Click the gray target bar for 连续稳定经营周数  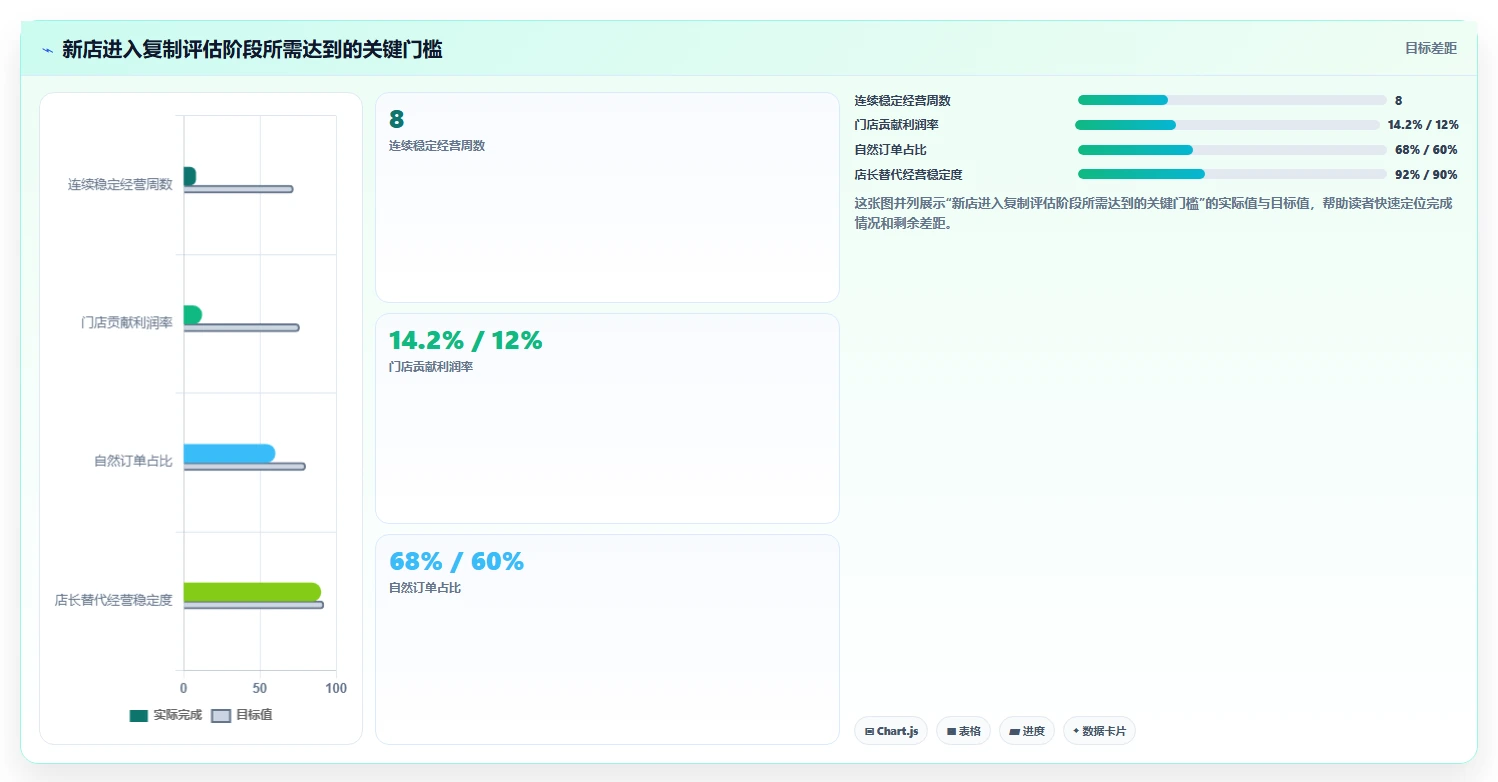click(x=238, y=189)
